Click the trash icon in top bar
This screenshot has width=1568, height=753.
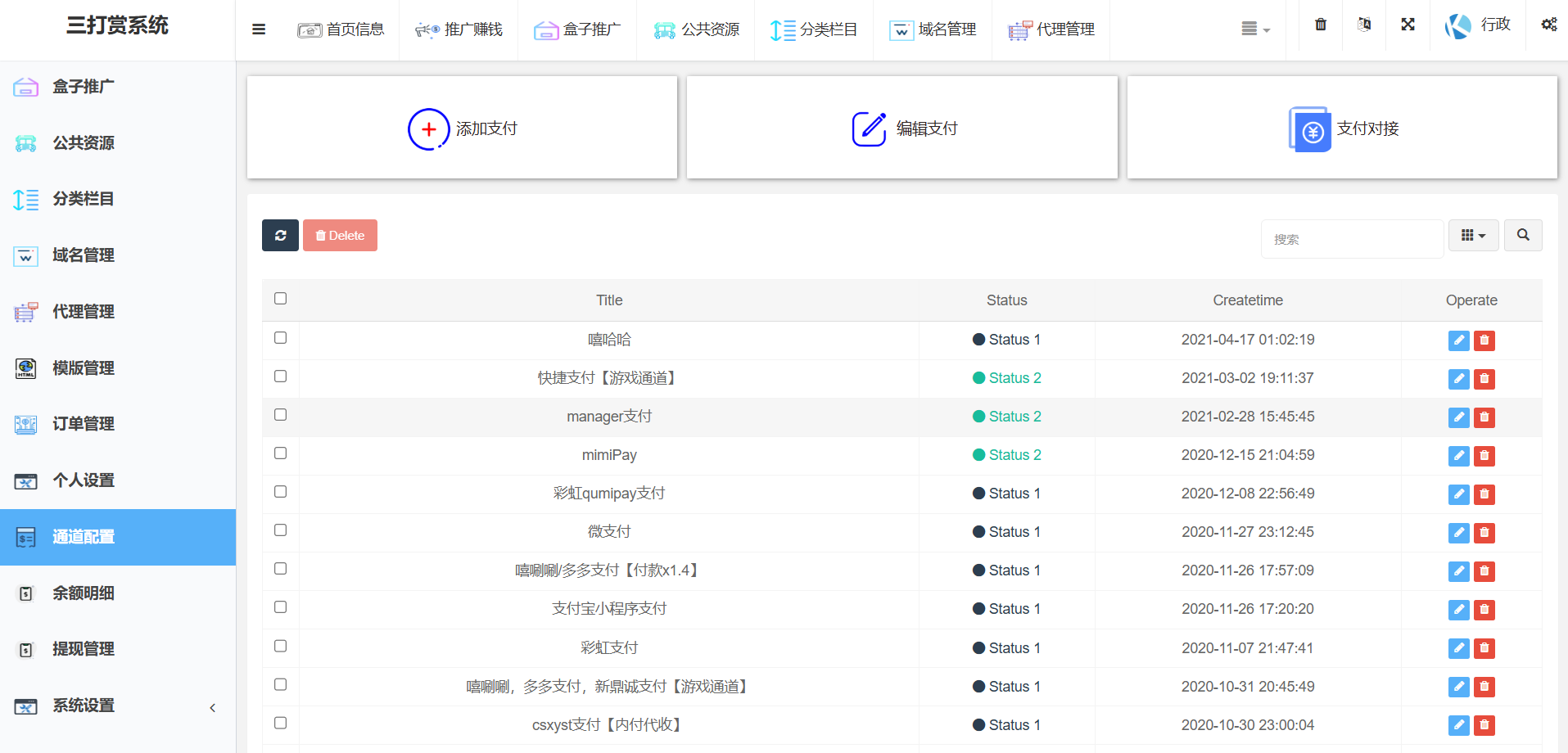1321,25
